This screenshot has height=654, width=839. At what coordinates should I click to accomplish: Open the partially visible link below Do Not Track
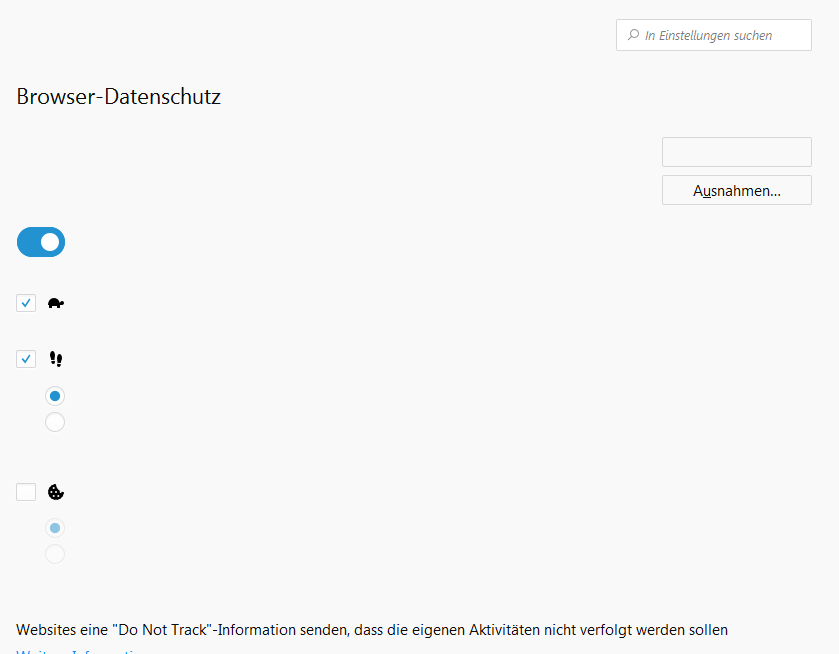click(80, 651)
